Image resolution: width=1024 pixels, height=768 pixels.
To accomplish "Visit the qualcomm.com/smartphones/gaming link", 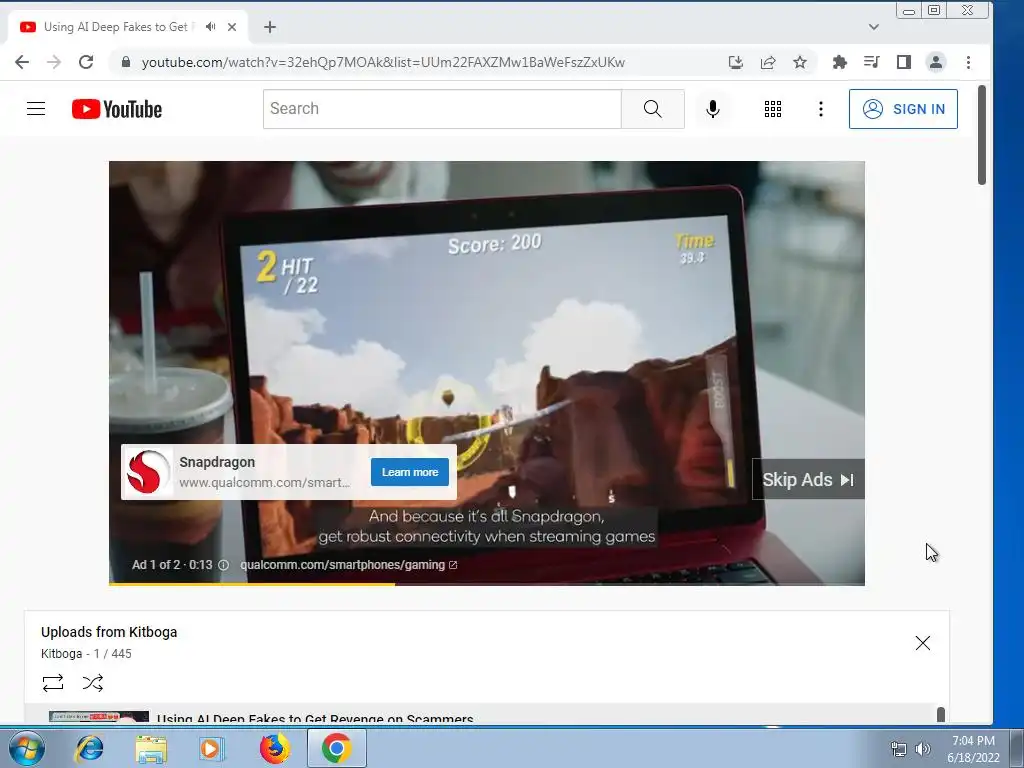I will pos(348,565).
